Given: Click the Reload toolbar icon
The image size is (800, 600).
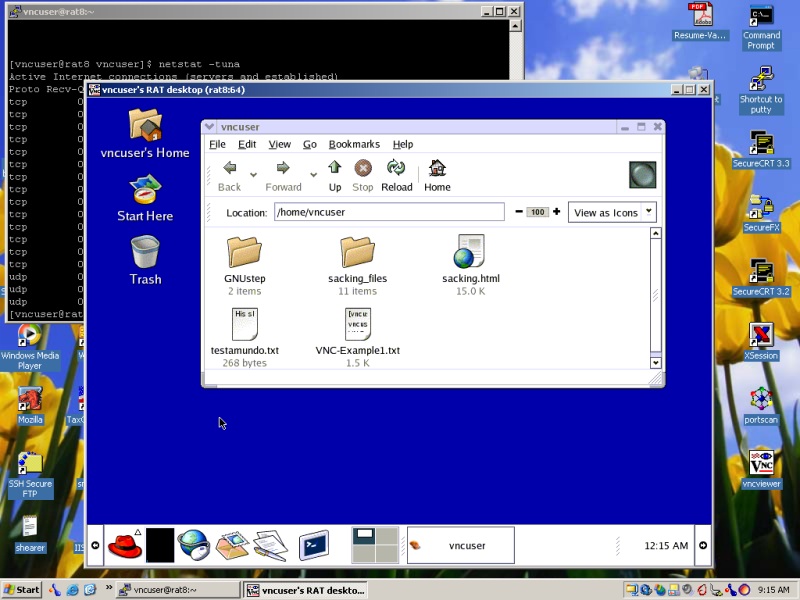Looking at the screenshot, I should point(396,174).
